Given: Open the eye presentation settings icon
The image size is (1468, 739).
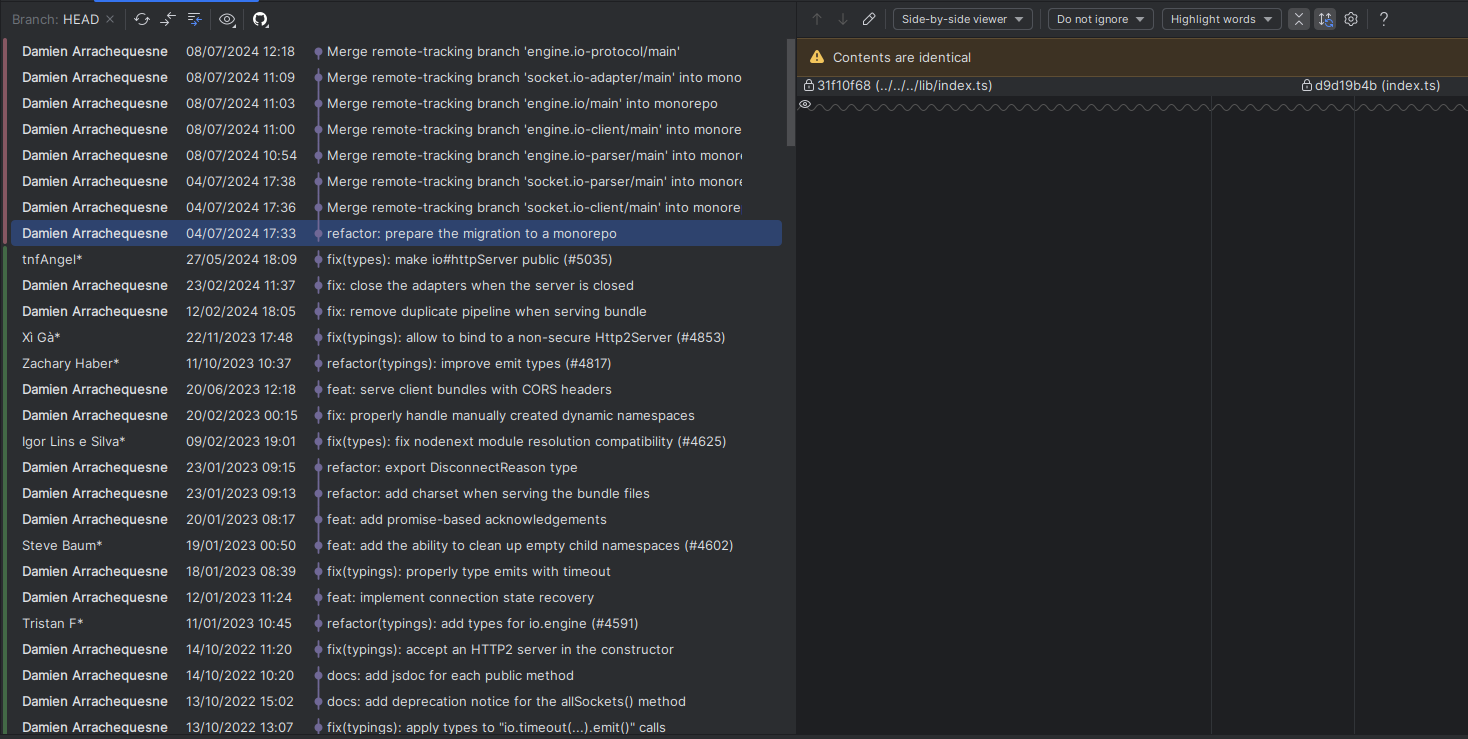Looking at the screenshot, I should coord(226,18).
